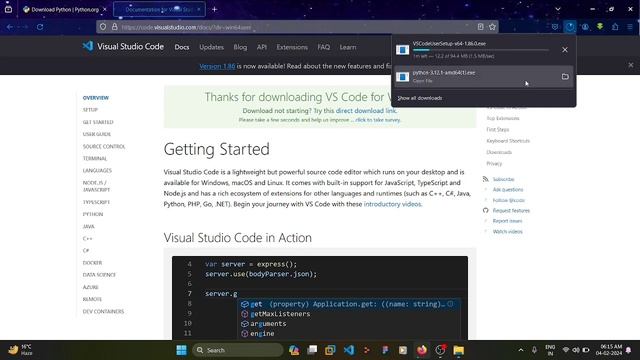
Task: Click the site security lock icon
Action: point(115,27)
